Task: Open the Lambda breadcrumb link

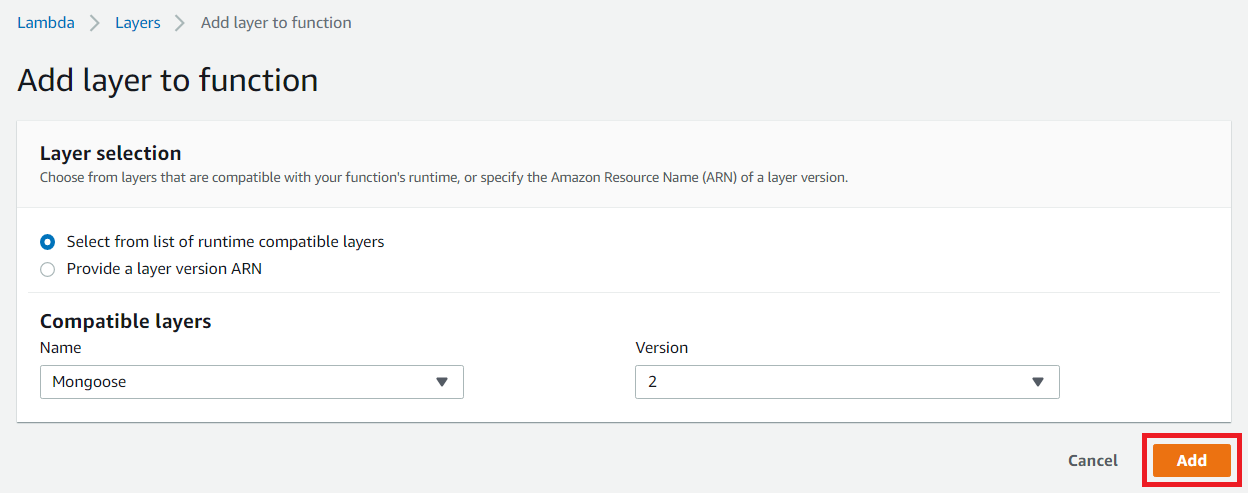Action: [x=46, y=22]
